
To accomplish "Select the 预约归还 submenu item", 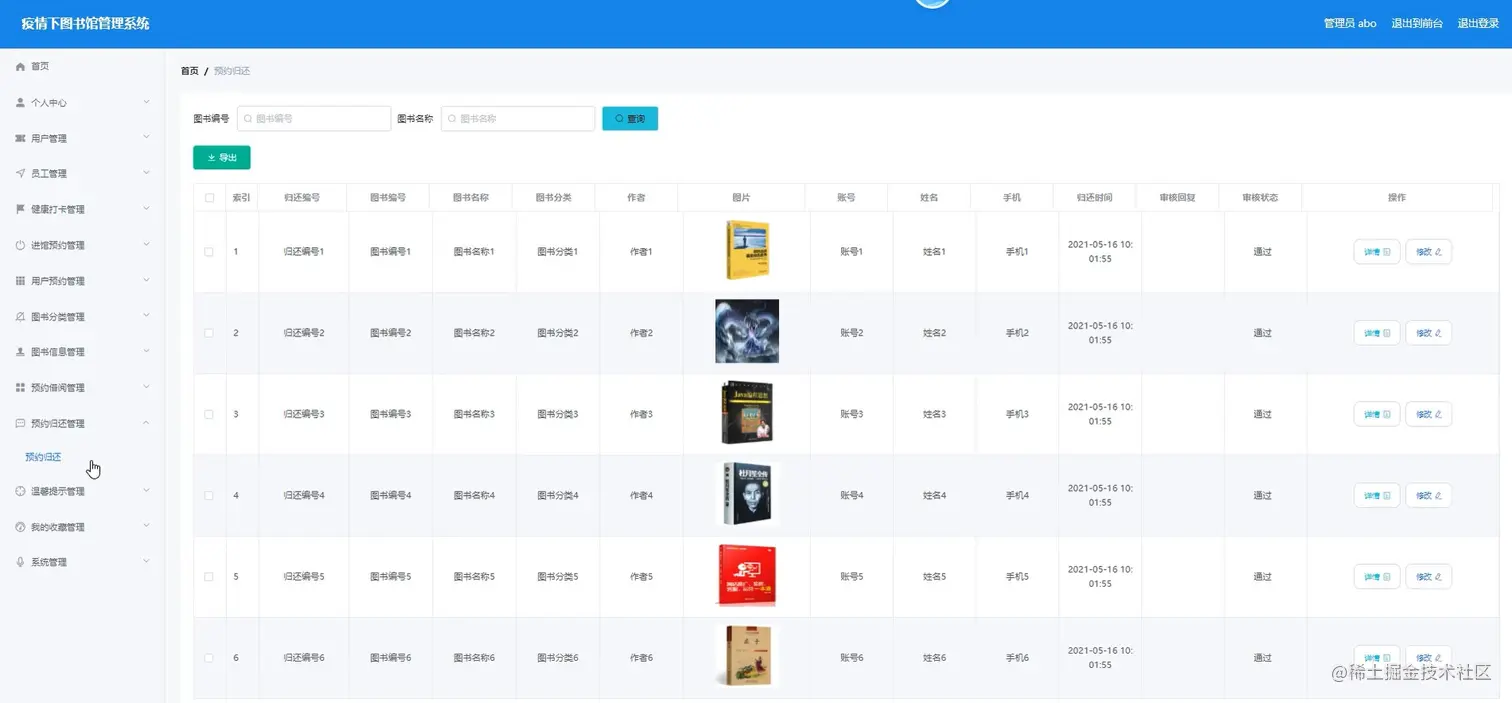I will [x=43, y=457].
